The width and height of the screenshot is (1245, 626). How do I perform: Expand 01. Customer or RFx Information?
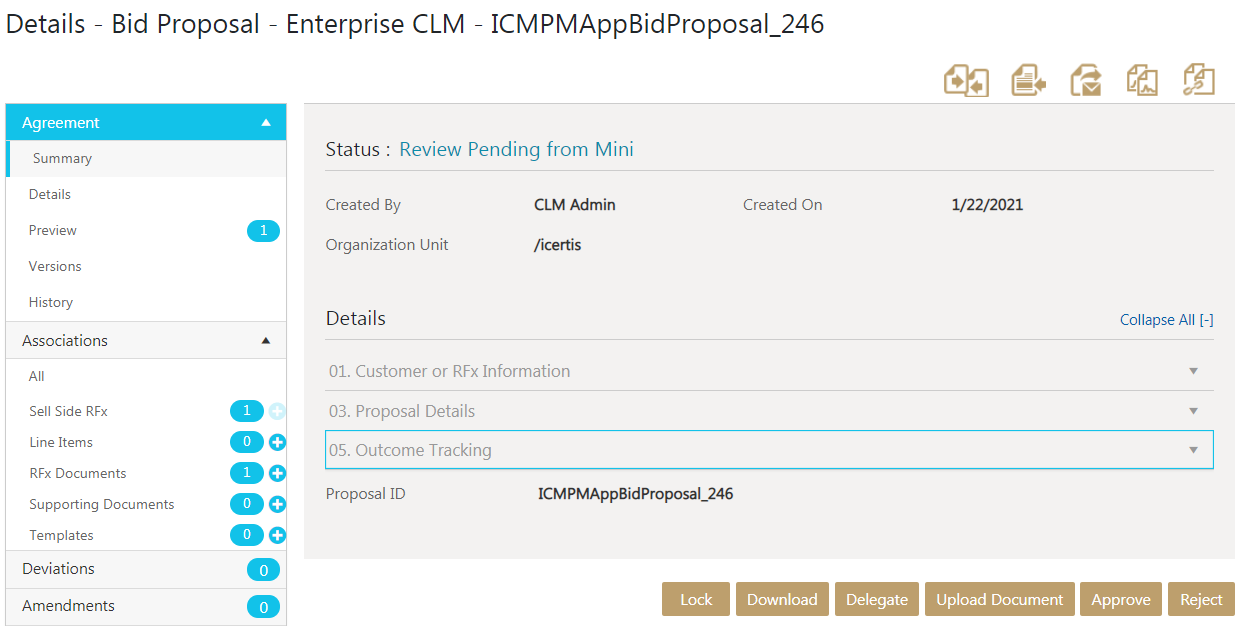(x=1193, y=371)
